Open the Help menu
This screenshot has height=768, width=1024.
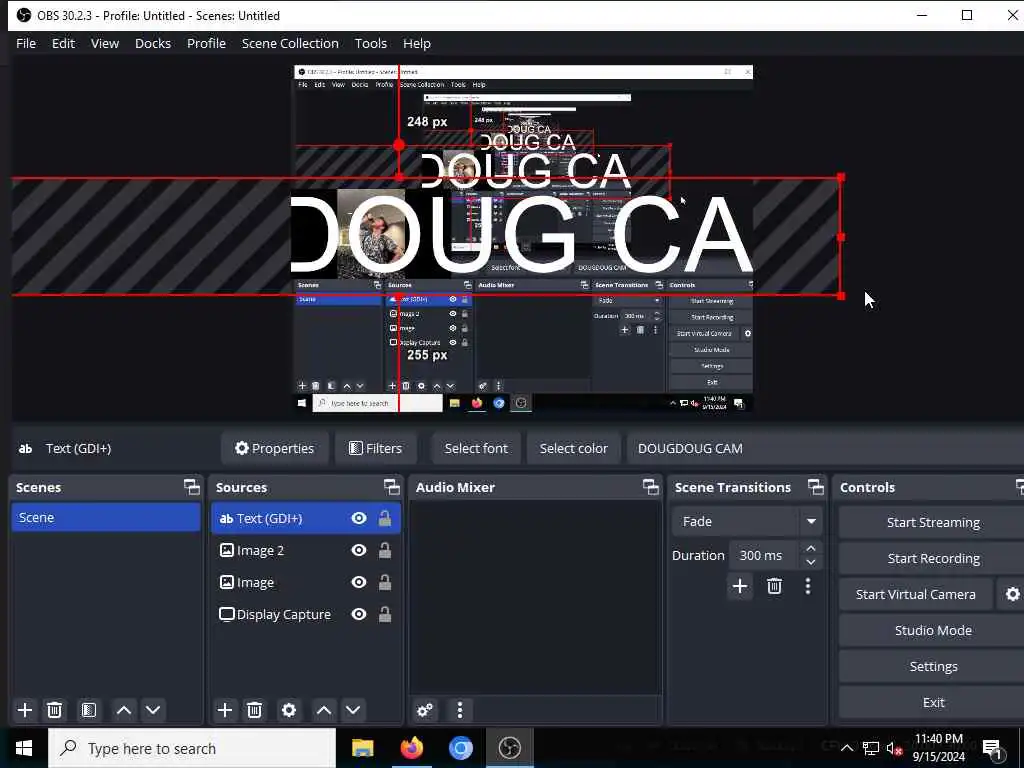pos(417,43)
